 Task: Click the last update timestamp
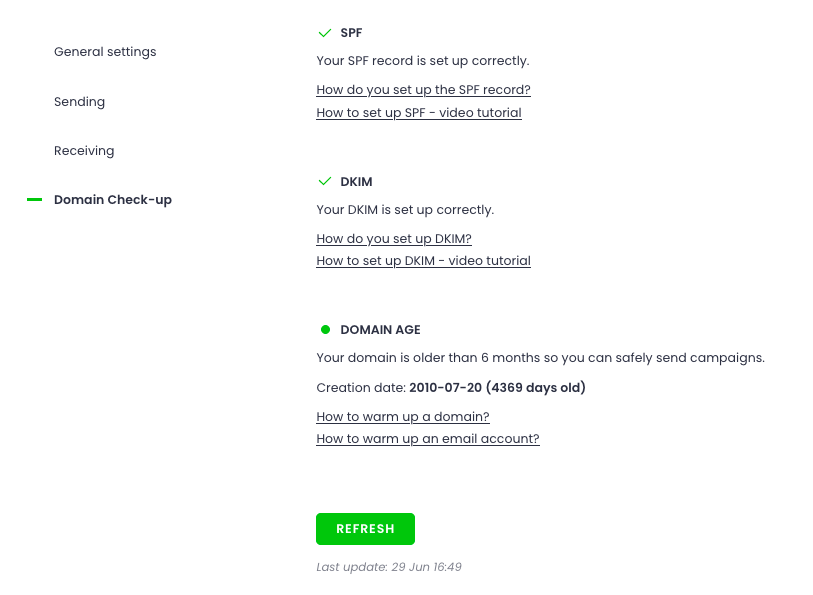(x=389, y=566)
